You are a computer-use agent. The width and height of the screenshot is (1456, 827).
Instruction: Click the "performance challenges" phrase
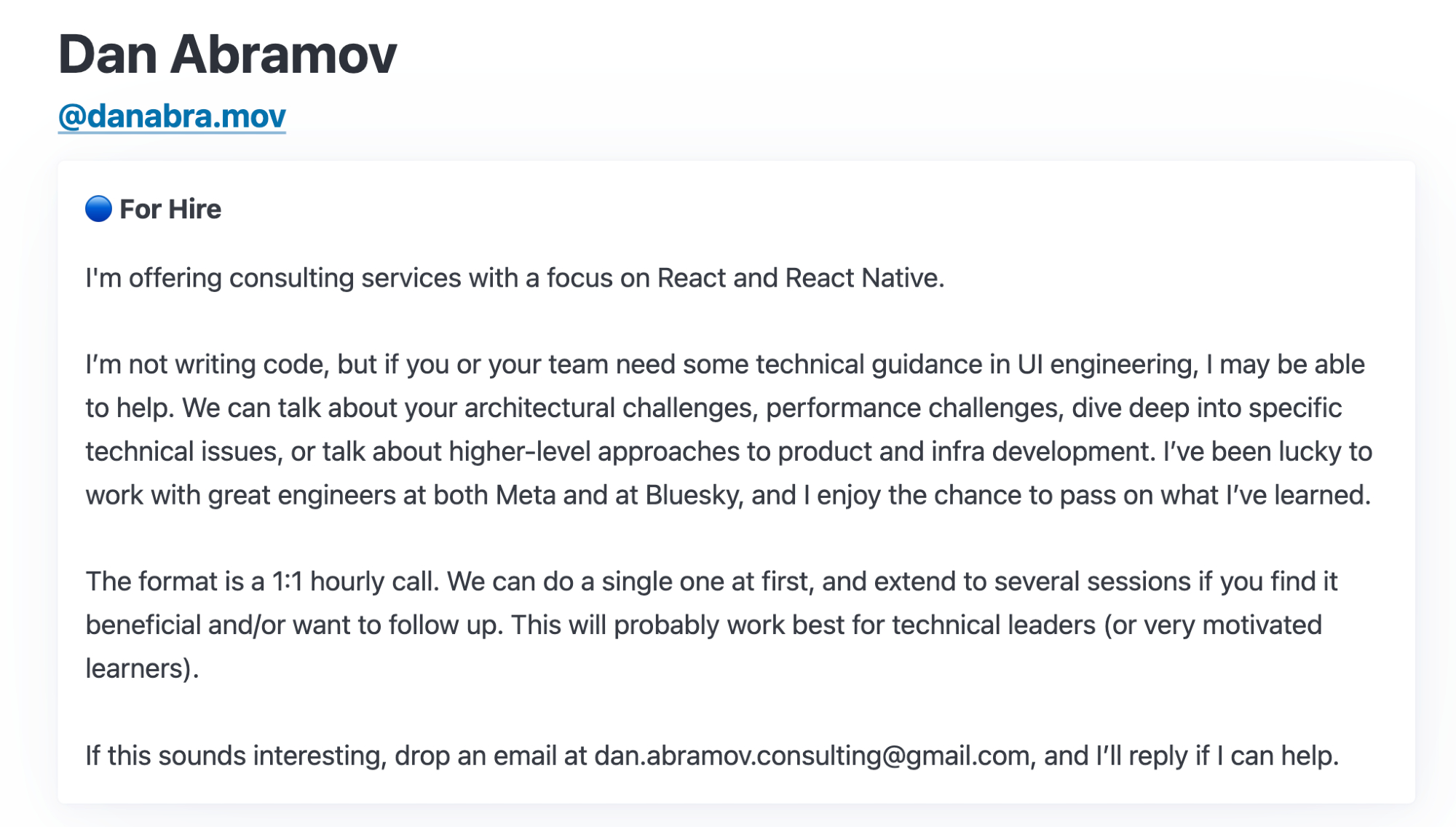(x=914, y=408)
